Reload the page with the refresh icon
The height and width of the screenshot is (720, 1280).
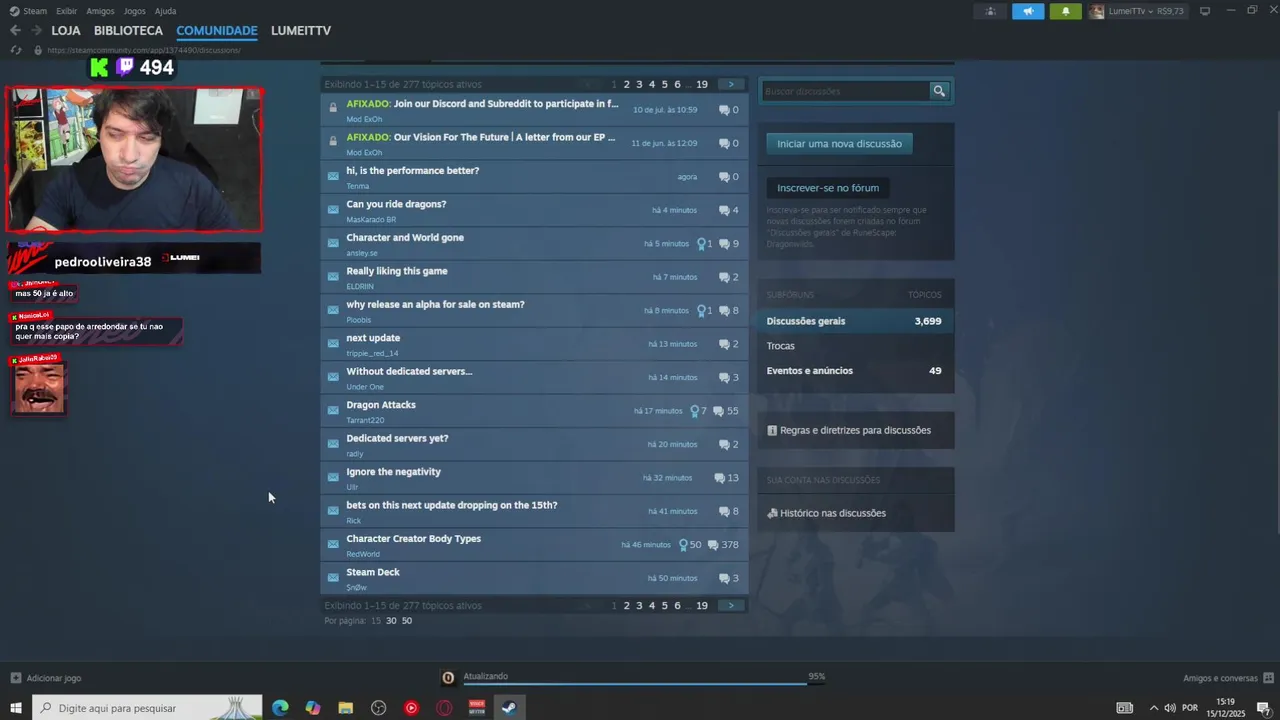(15, 50)
